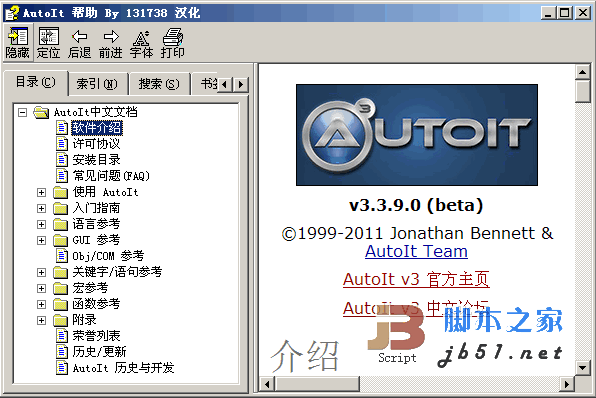Open the 常见问题(FAQ) topic

111,176
